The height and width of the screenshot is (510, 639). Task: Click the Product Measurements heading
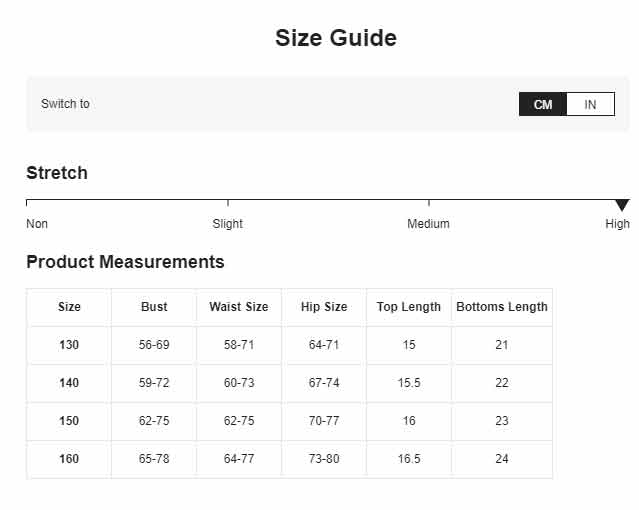tap(125, 262)
